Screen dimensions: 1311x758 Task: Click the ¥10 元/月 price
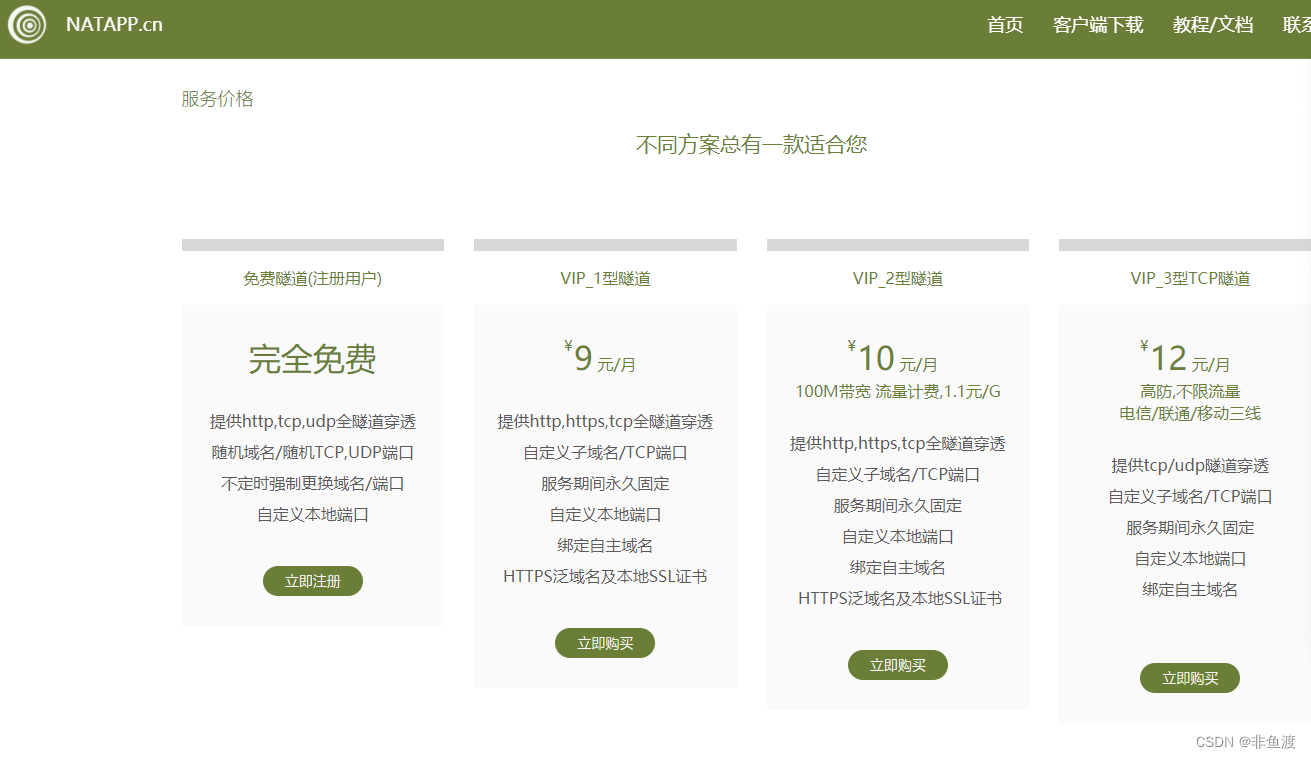click(x=892, y=358)
